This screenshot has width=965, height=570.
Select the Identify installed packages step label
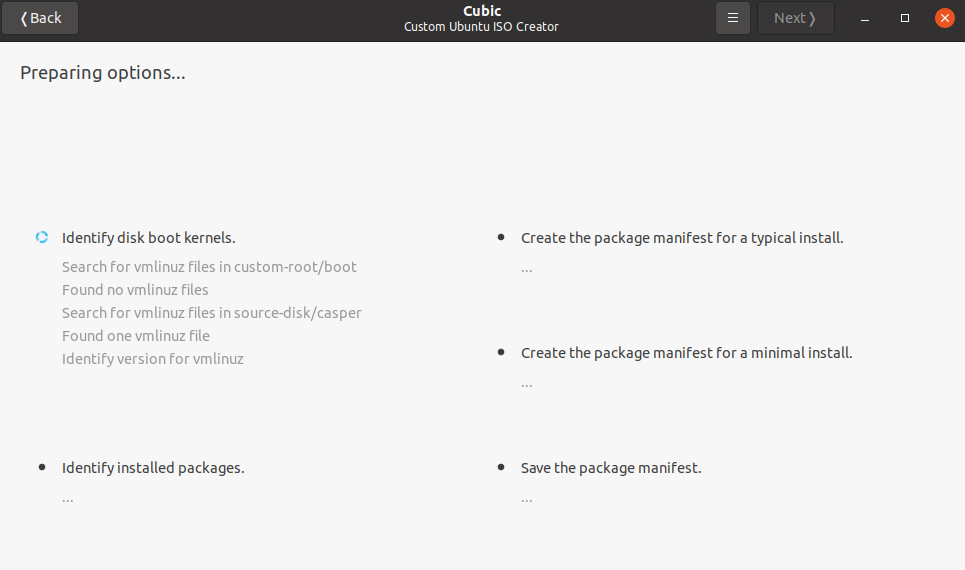153,467
